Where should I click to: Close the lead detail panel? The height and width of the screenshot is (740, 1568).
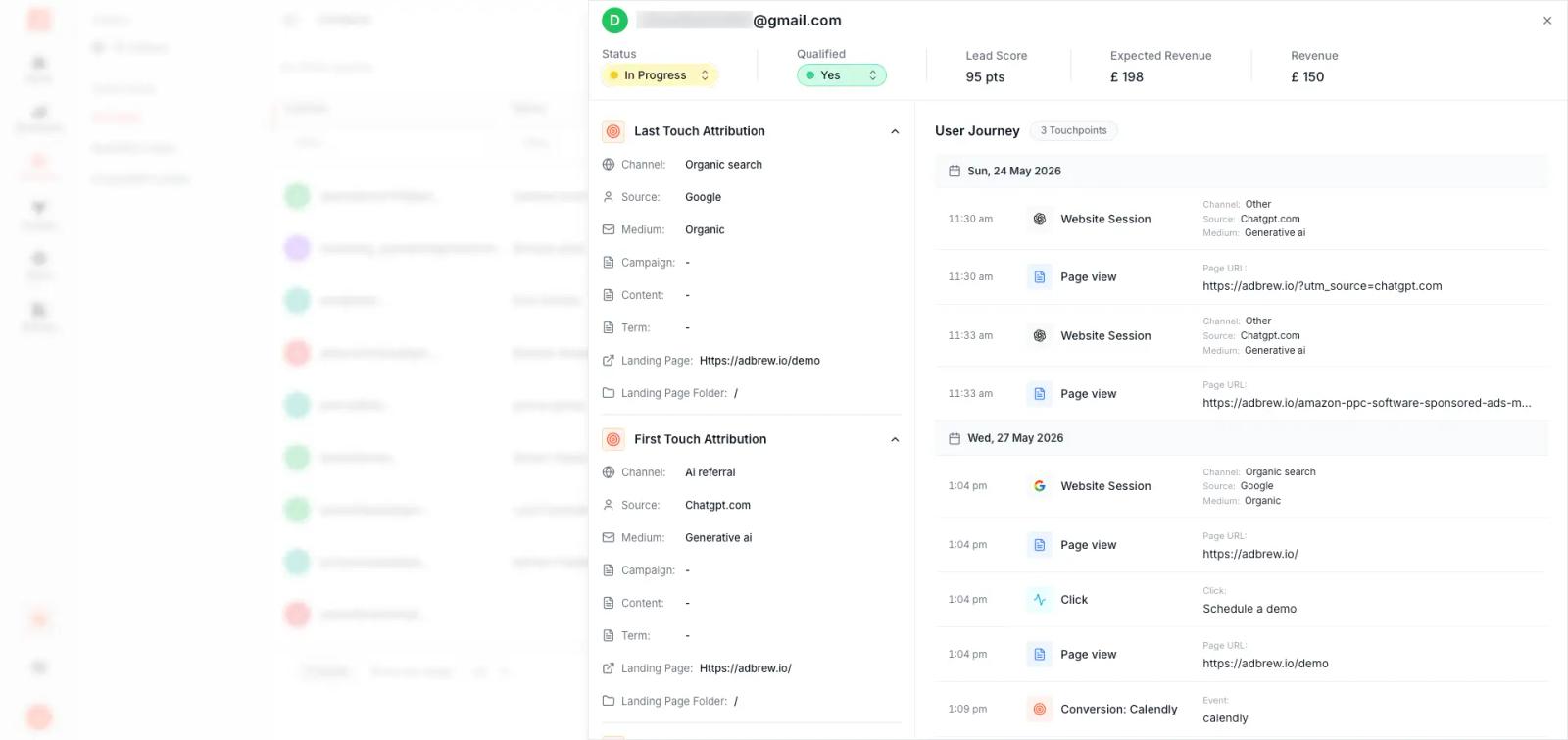[1547, 21]
